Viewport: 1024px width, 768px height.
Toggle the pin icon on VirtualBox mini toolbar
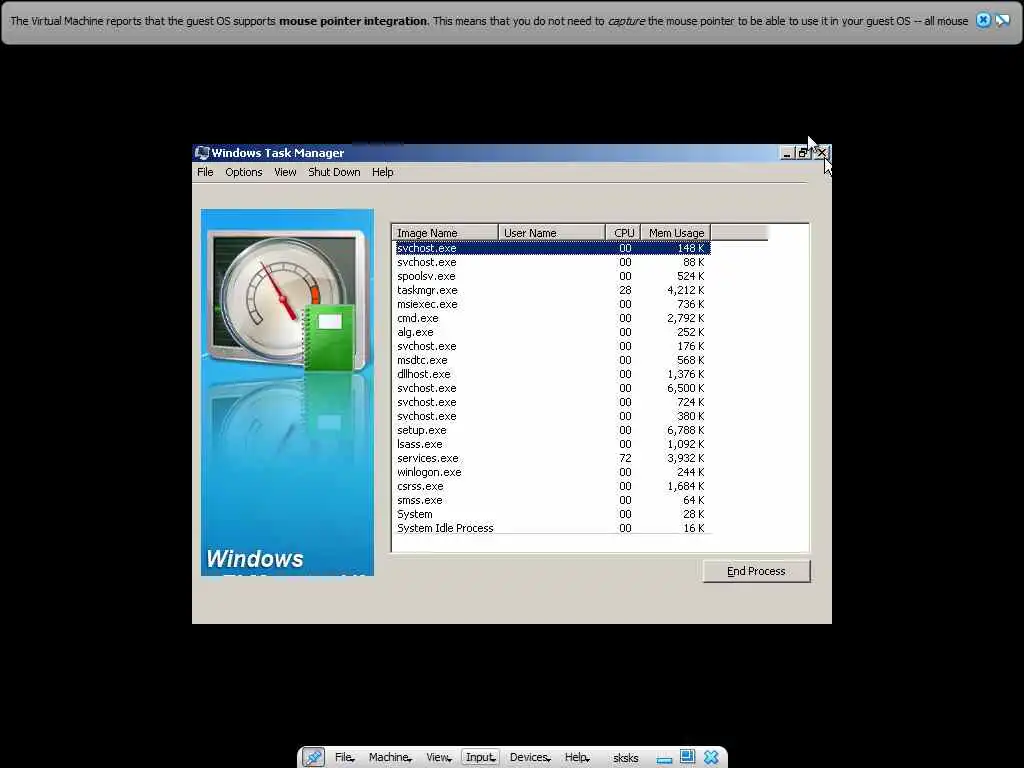coord(313,758)
